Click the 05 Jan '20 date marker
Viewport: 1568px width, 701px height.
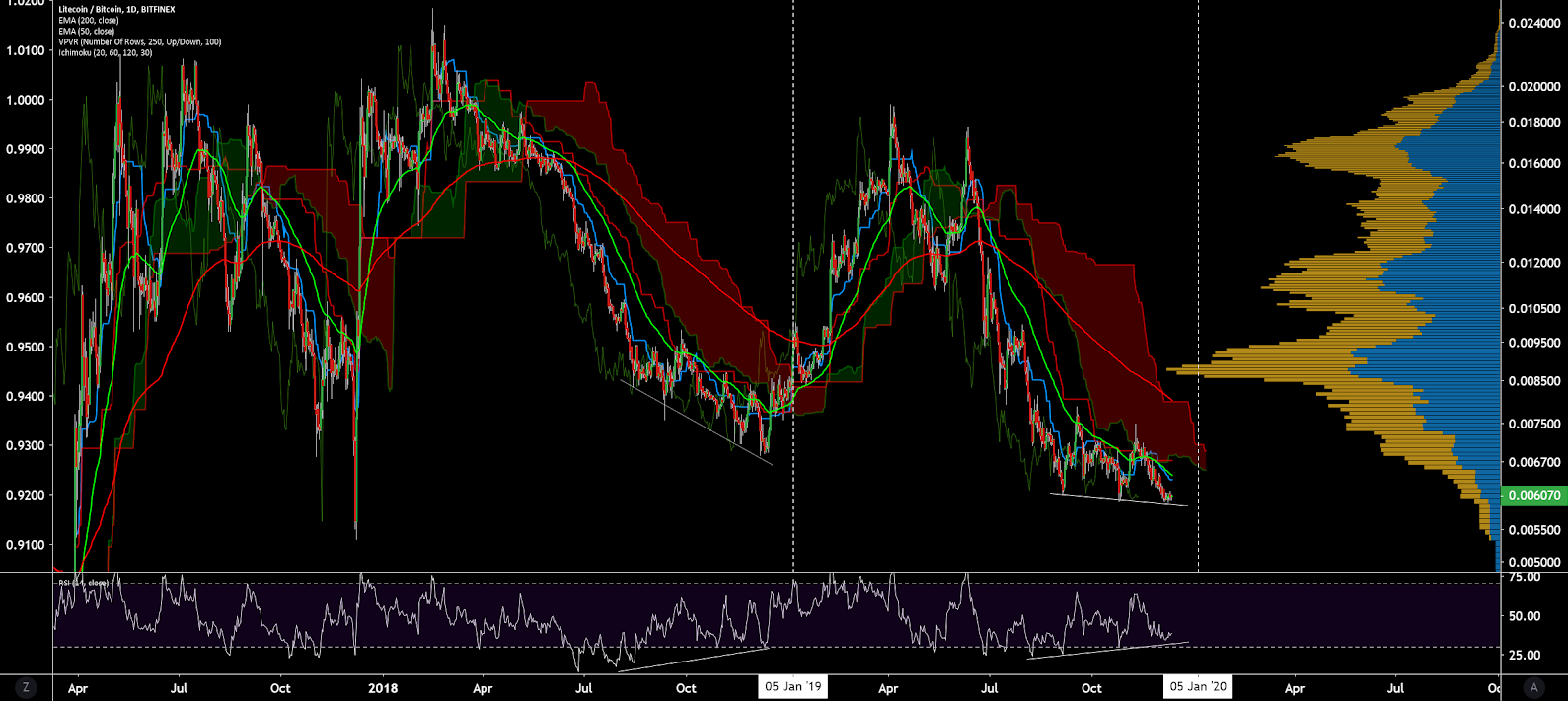[1198, 687]
